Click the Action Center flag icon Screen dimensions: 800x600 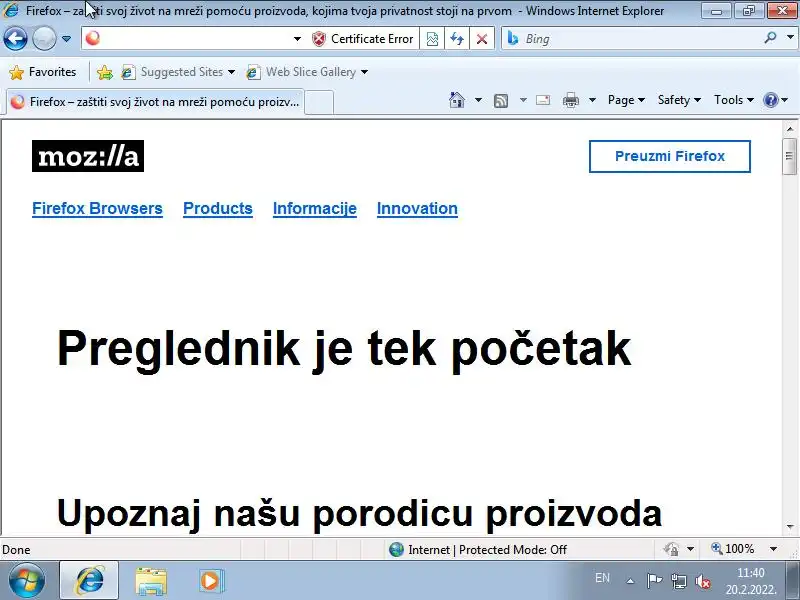pyautogui.click(x=654, y=581)
